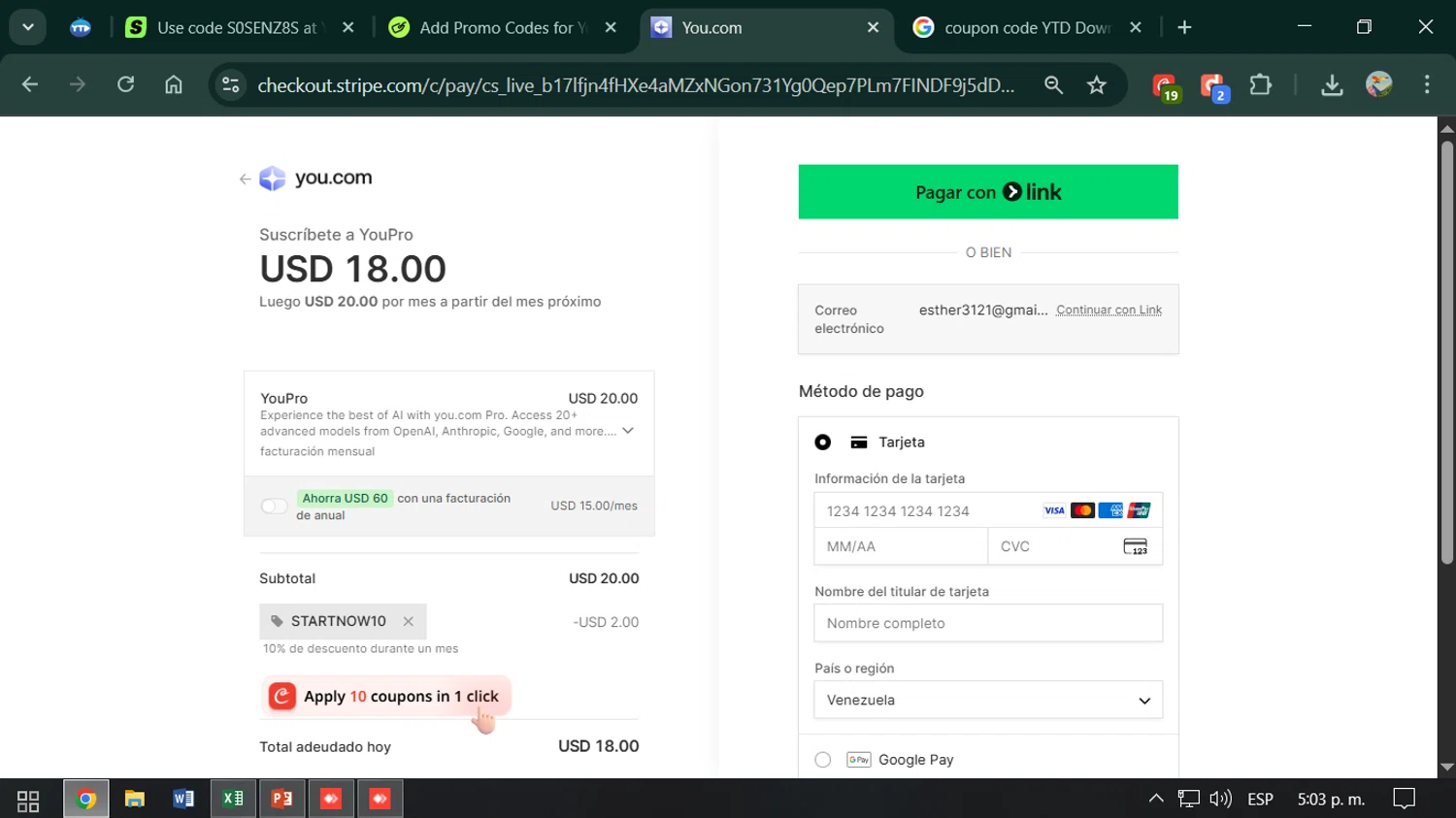Click the Google Pay logo icon
The height and width of the screenshot is (818, 1456).
[858, 760]
